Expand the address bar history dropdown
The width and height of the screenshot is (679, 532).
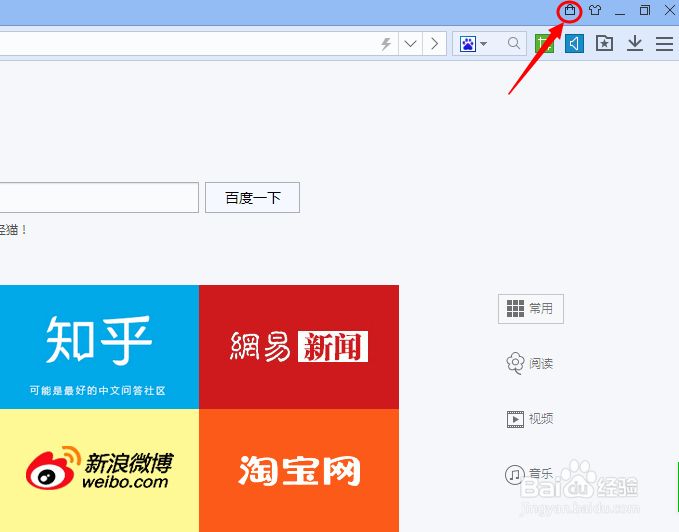[410, 43]
